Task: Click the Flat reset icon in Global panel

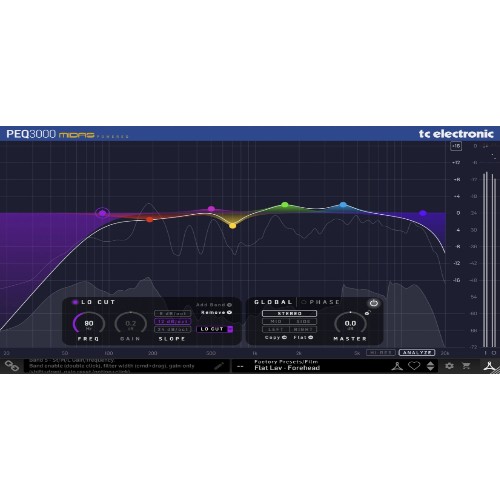Action: [310, 337]
